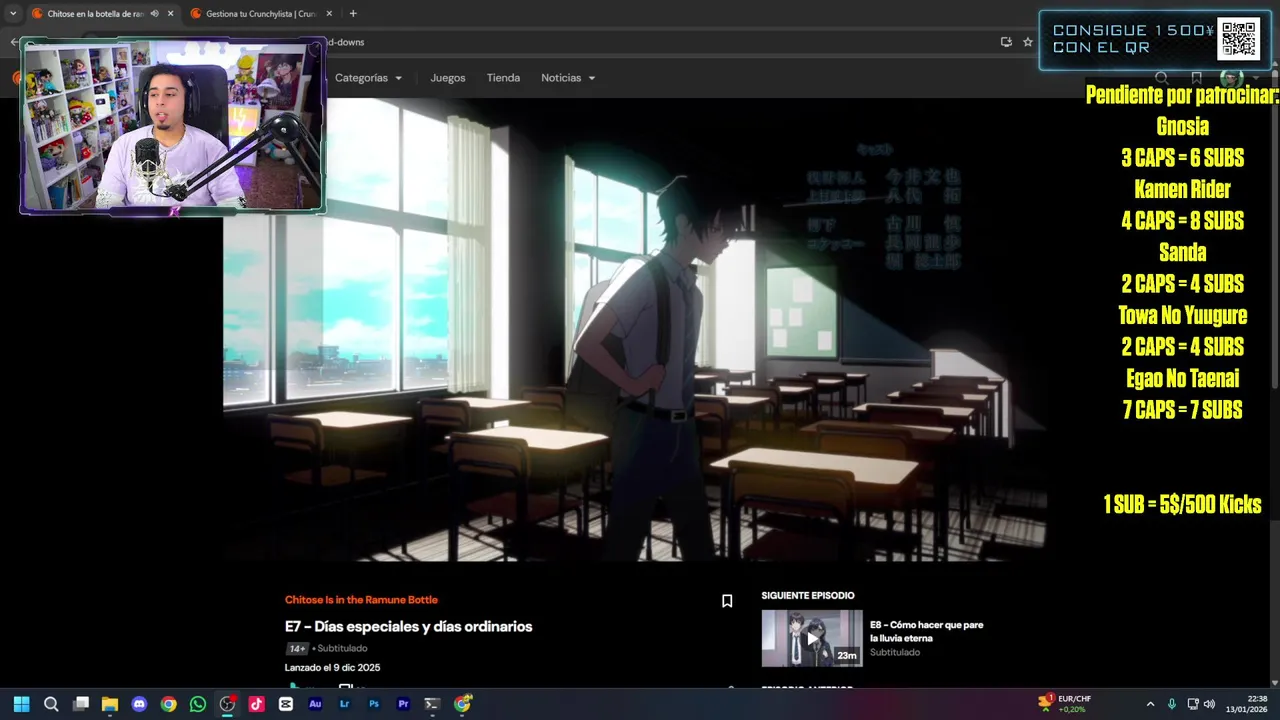The width and height of the screenshot is (1280, 720).
Task: Open network settings from the system tray
Action: 1192,704
